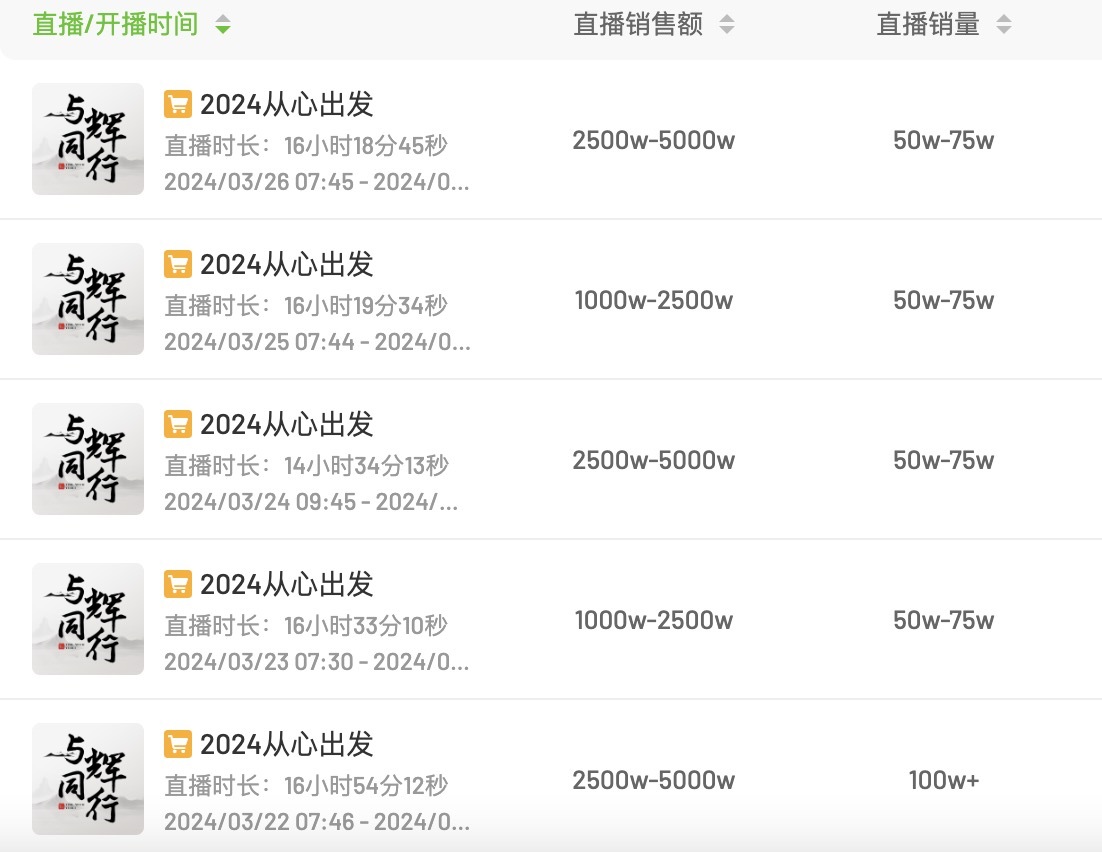Image resolution: width=1102 pixels, height=852 pixels.
Task: Open thumbnail of 2024/03/24 livestream
Action: pyautogui.click(x=88, y=459)
